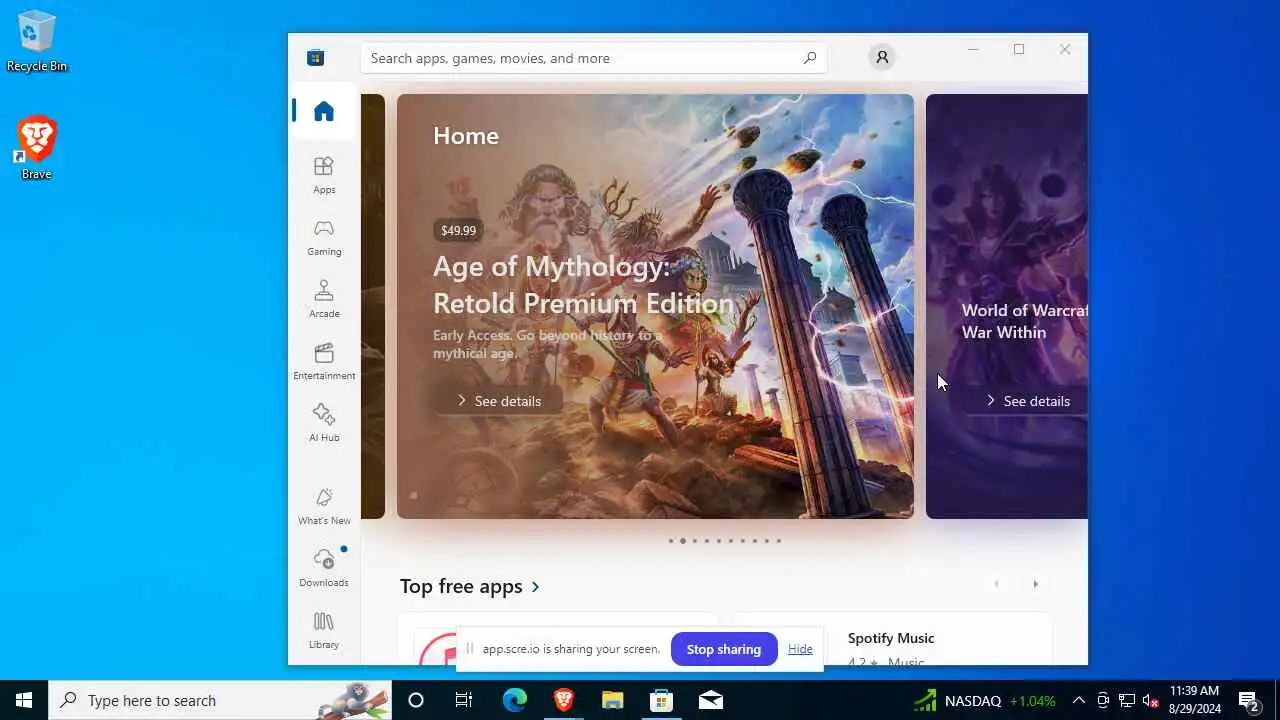See details for Age of Mythology
Viewport: 1280px width, 720px height.
point(498,401)
